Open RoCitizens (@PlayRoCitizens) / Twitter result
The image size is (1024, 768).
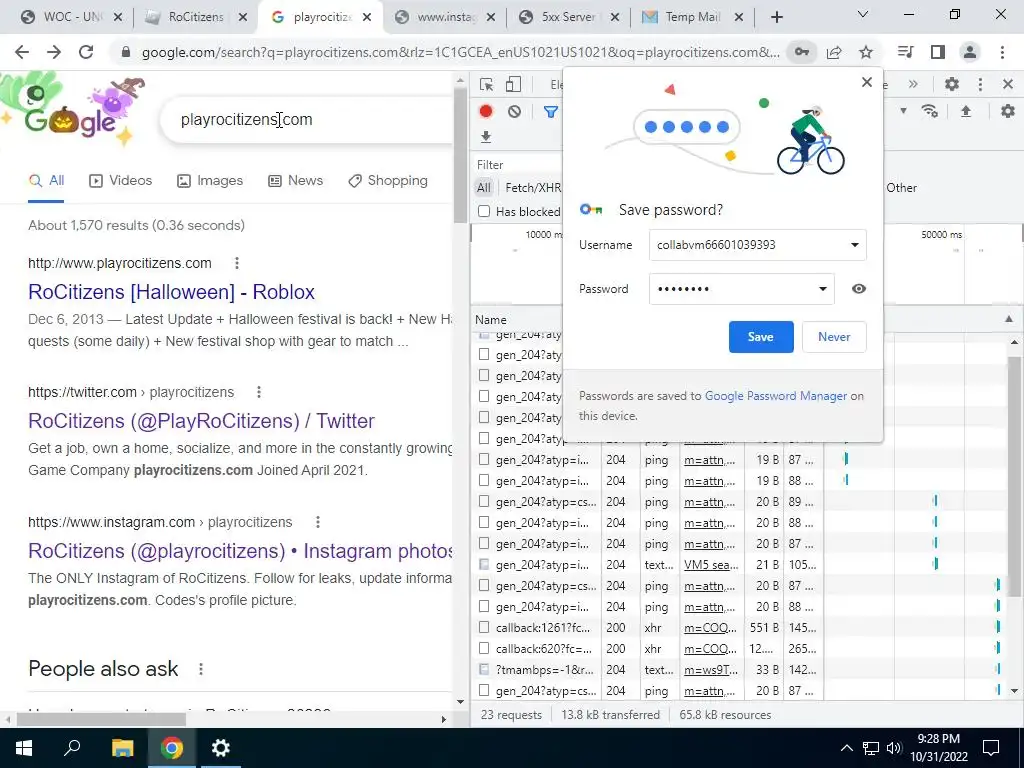201,421
